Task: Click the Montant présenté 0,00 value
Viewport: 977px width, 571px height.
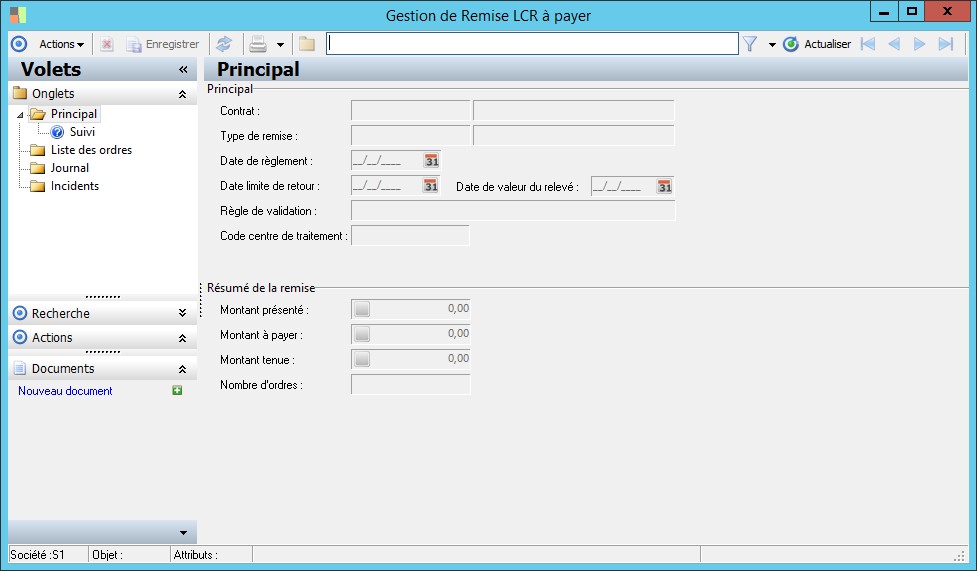Action: [x=458, y=309]
